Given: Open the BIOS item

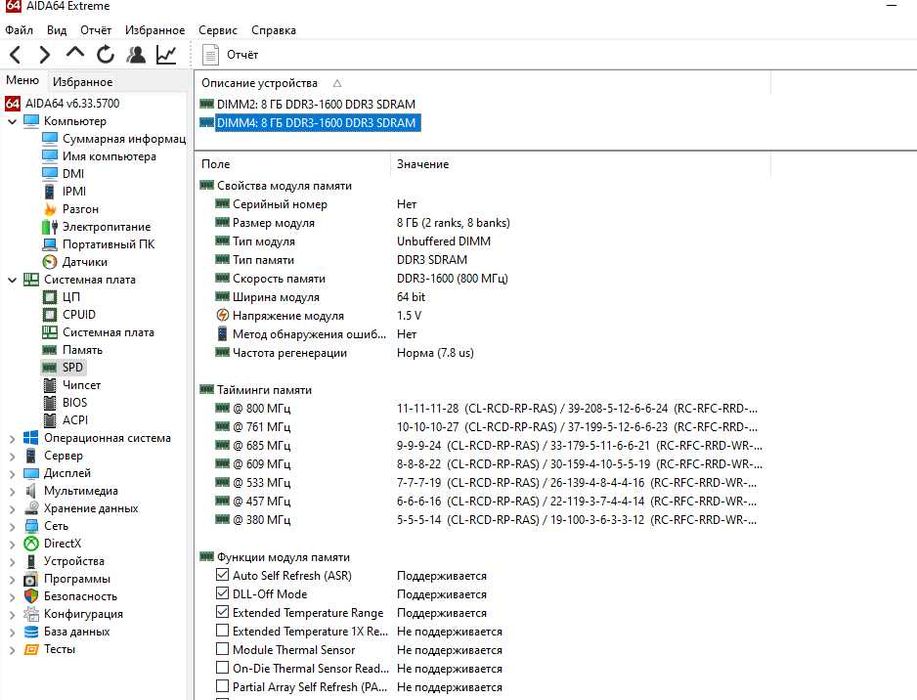Looking at the screenshot, I should 65,402.
